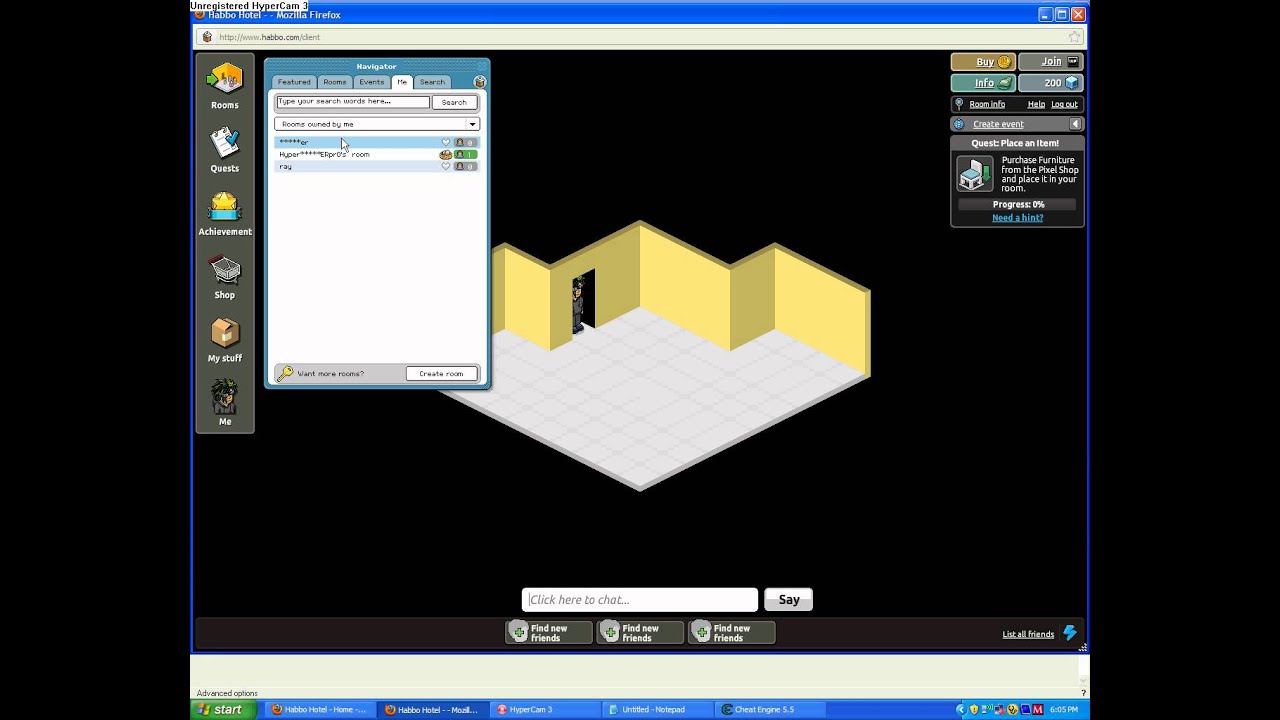The image size is (1280, 720).
Task: Click the List all friends link
Action: (x=1028, y=634)
